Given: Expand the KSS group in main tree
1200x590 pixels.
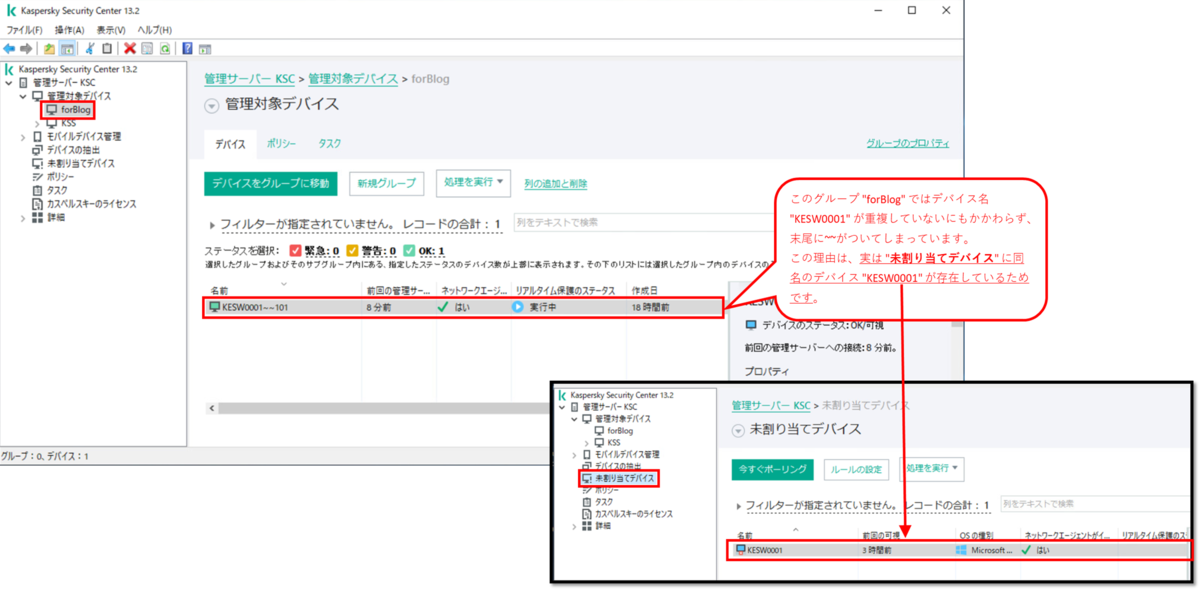Looking at the screenshot, I should point(37,123).
